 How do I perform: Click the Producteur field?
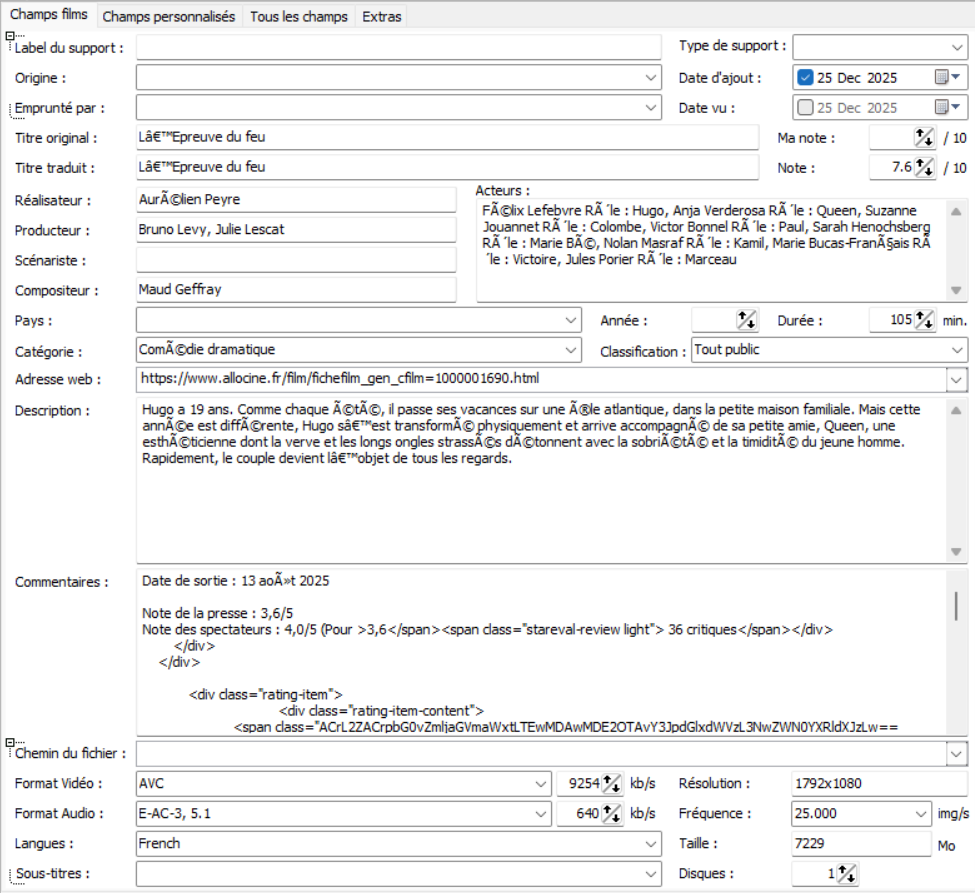tap(296, 229)
